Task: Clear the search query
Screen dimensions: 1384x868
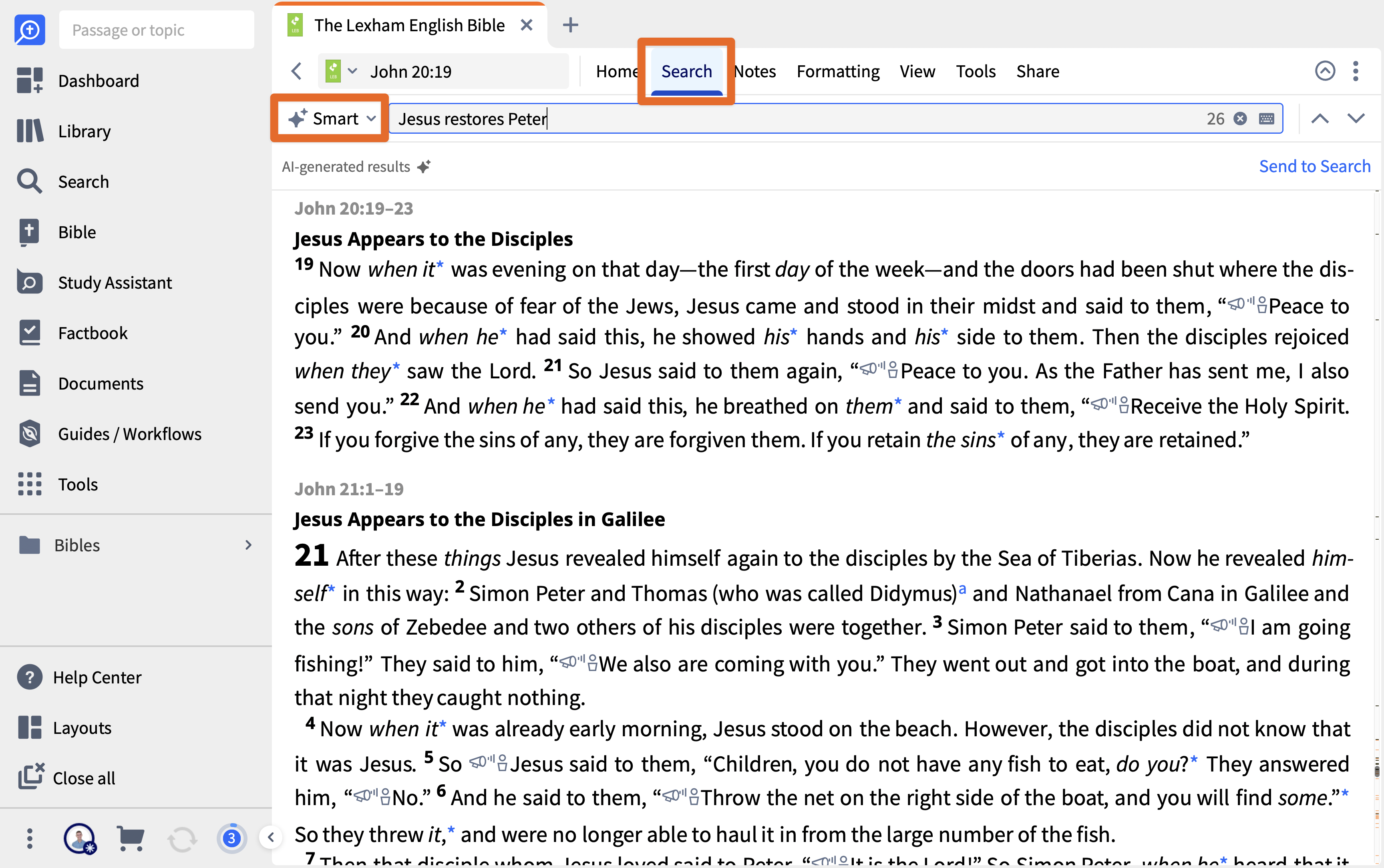Action: tap(1240, 118)
